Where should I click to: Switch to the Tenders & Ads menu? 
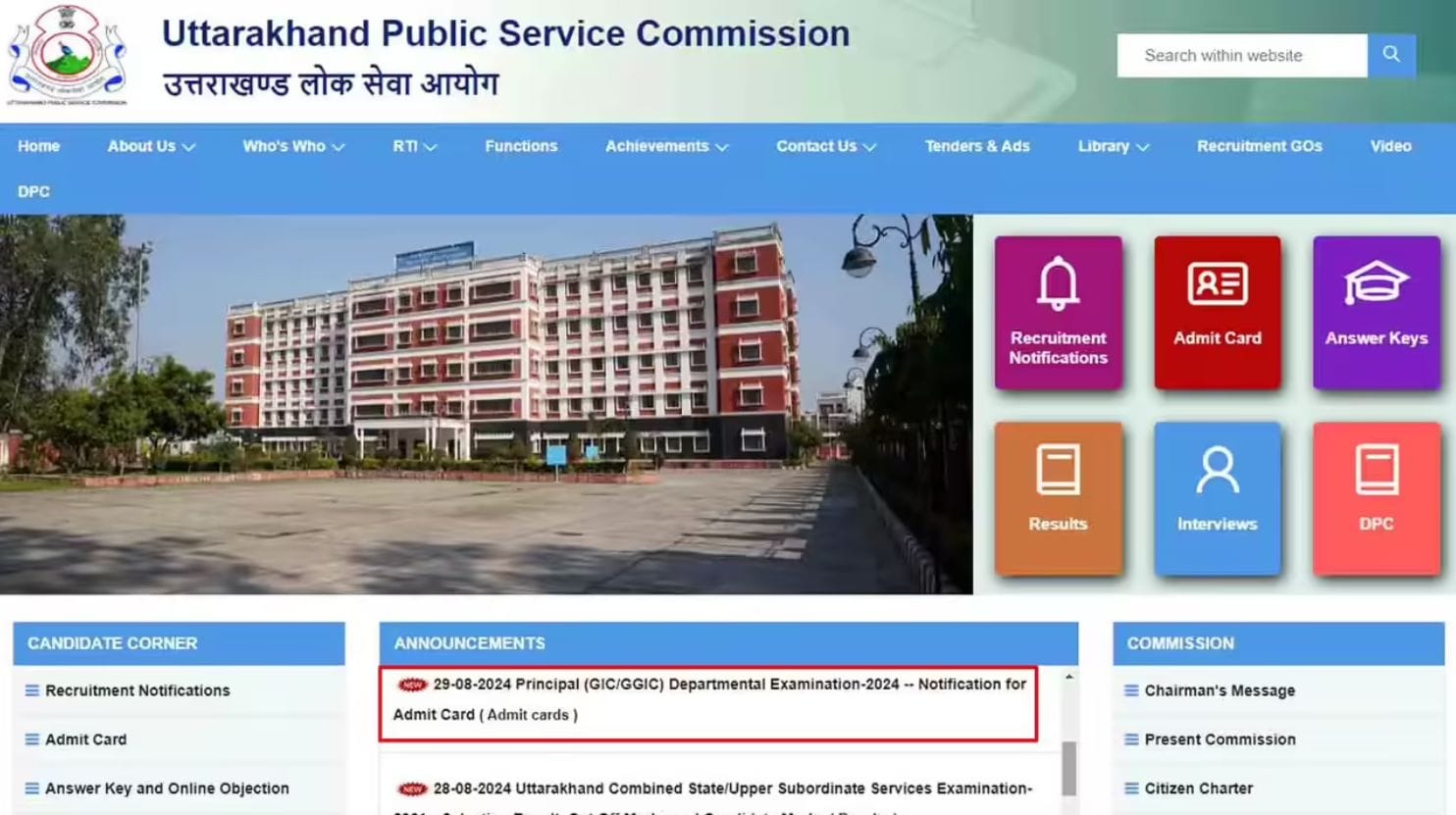click(977, 146)
